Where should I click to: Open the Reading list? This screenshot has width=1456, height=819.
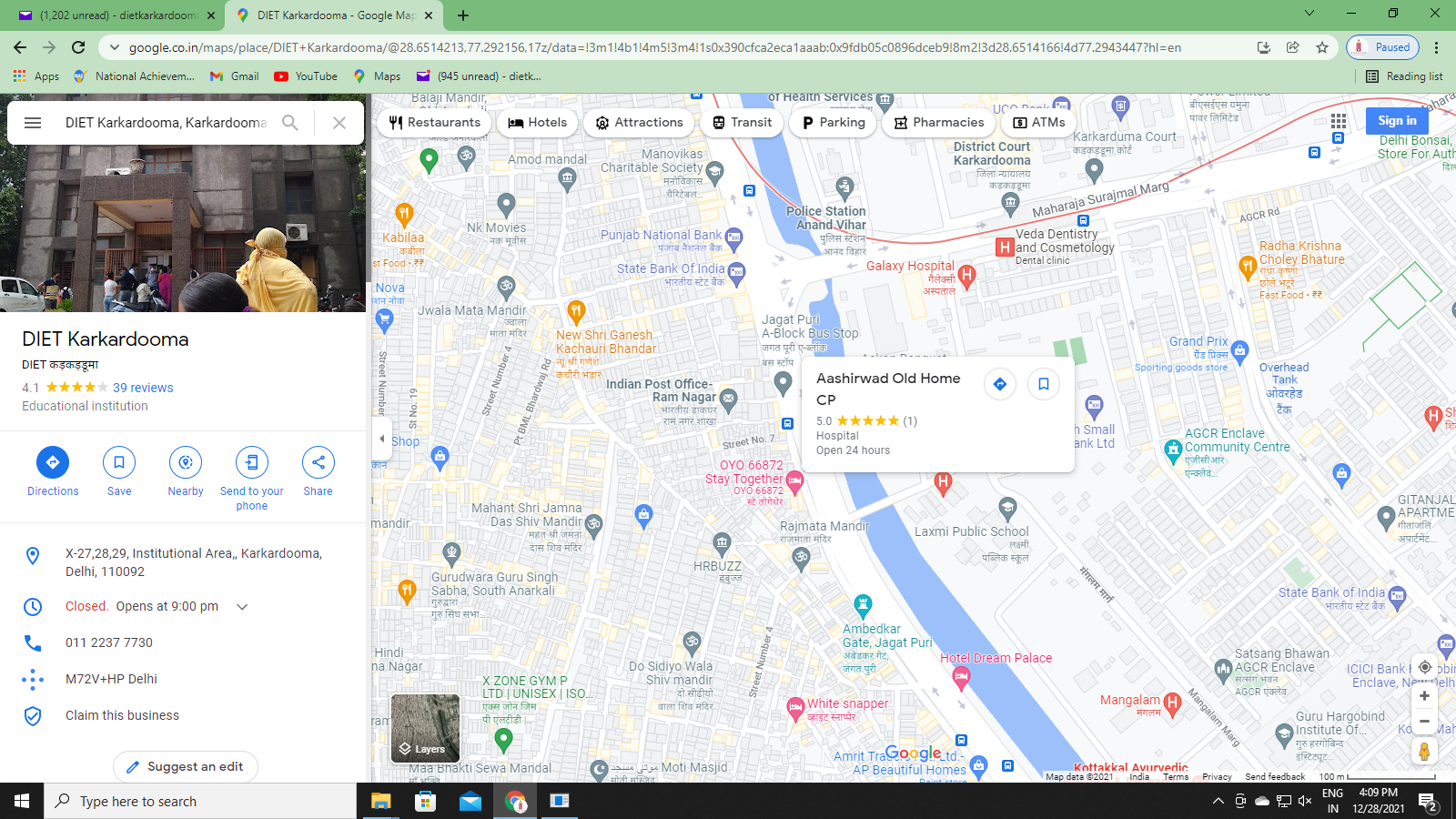[1404, 76]
